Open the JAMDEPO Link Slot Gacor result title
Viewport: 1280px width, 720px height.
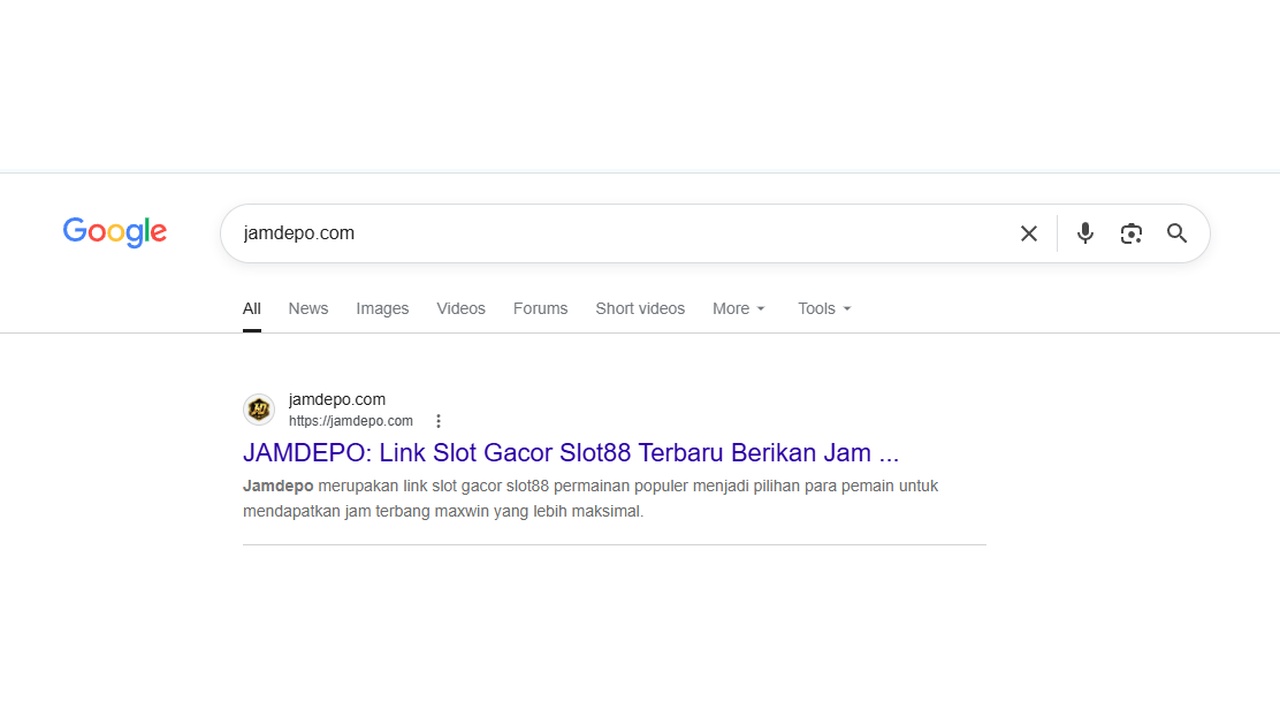[571, 452]
